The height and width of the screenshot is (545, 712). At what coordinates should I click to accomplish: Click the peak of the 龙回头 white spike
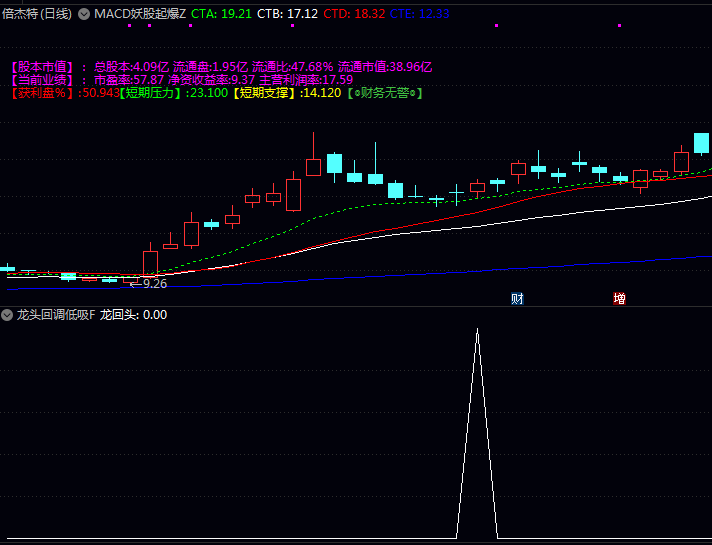coord(477,330)
